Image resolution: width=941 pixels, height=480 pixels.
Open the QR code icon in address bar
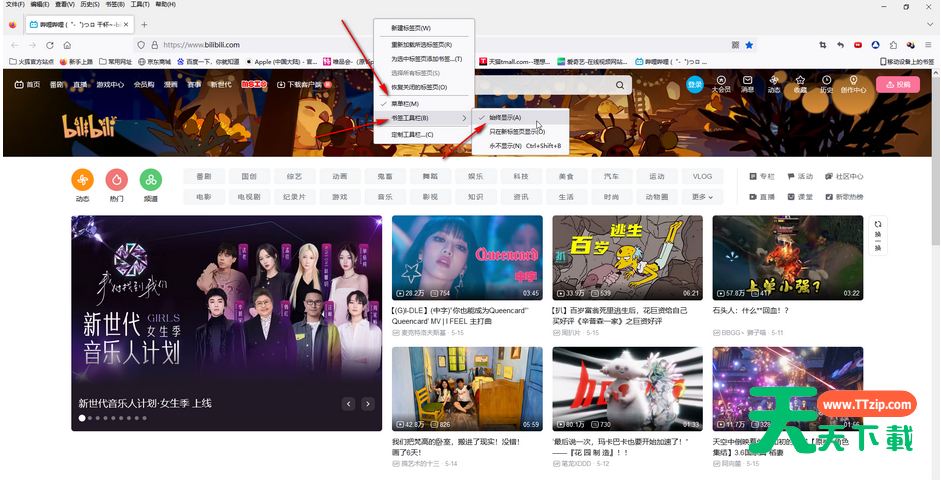coord(735,45)
